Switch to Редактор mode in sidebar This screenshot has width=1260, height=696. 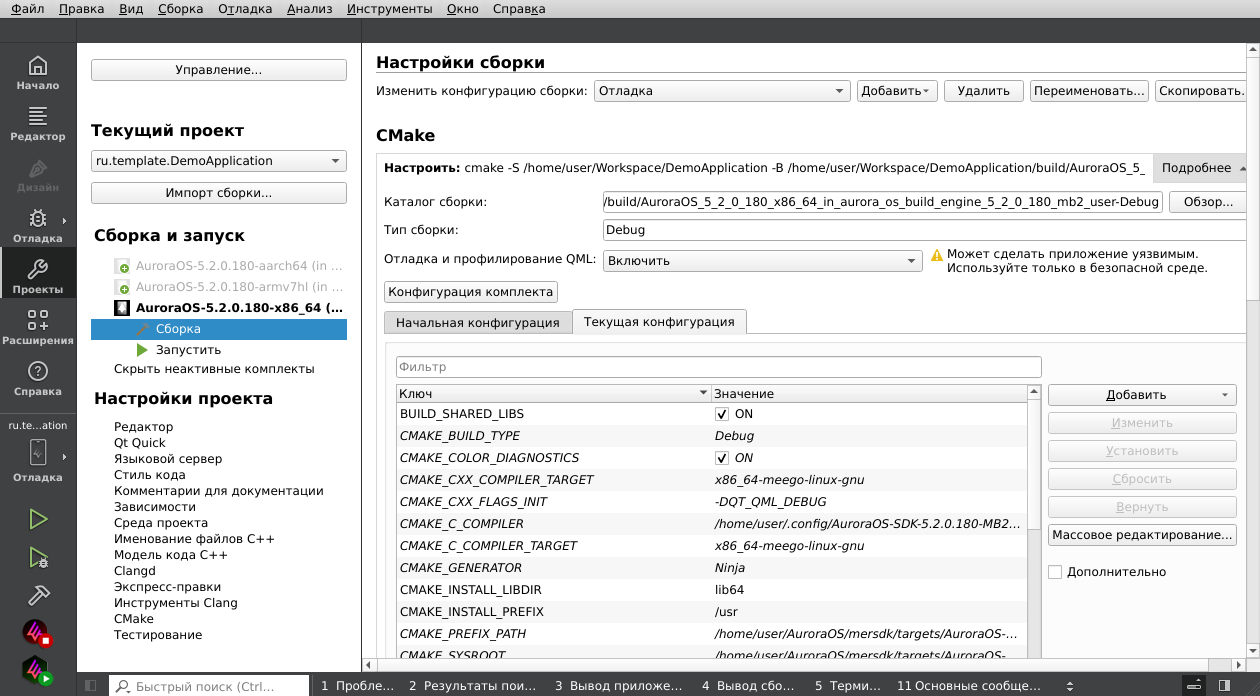(38, 124)
